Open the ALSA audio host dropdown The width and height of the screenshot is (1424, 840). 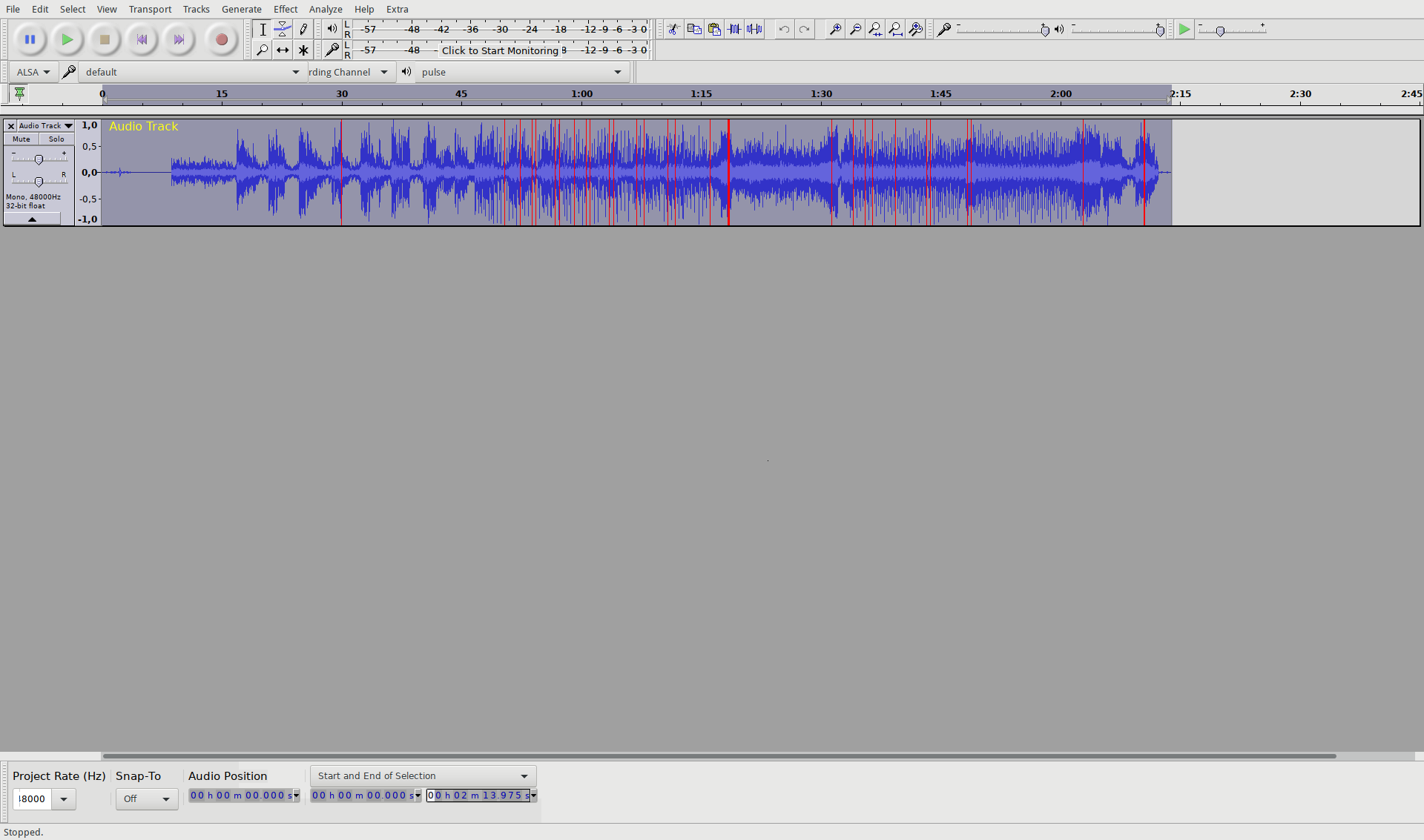tap(33, 72)
